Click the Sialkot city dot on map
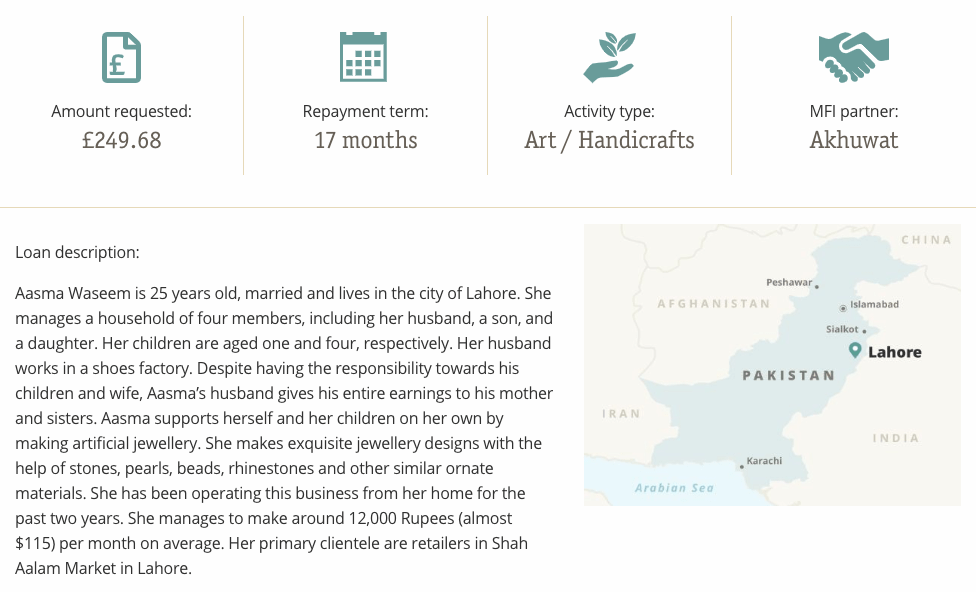Image resolution: width=976 pixels, height=592 pixels. tap(864, 331)
